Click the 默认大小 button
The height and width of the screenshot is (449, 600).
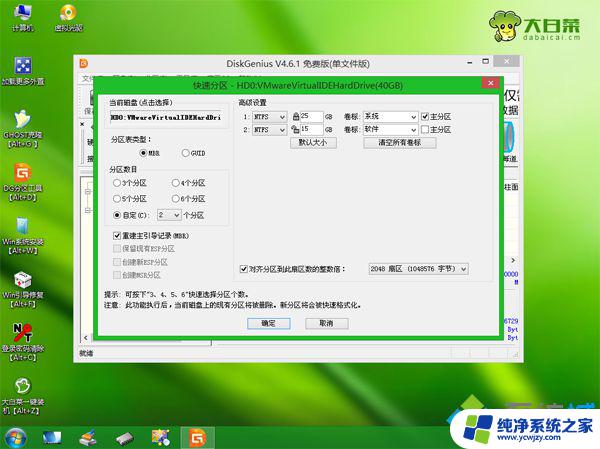(x=313, y=143)
